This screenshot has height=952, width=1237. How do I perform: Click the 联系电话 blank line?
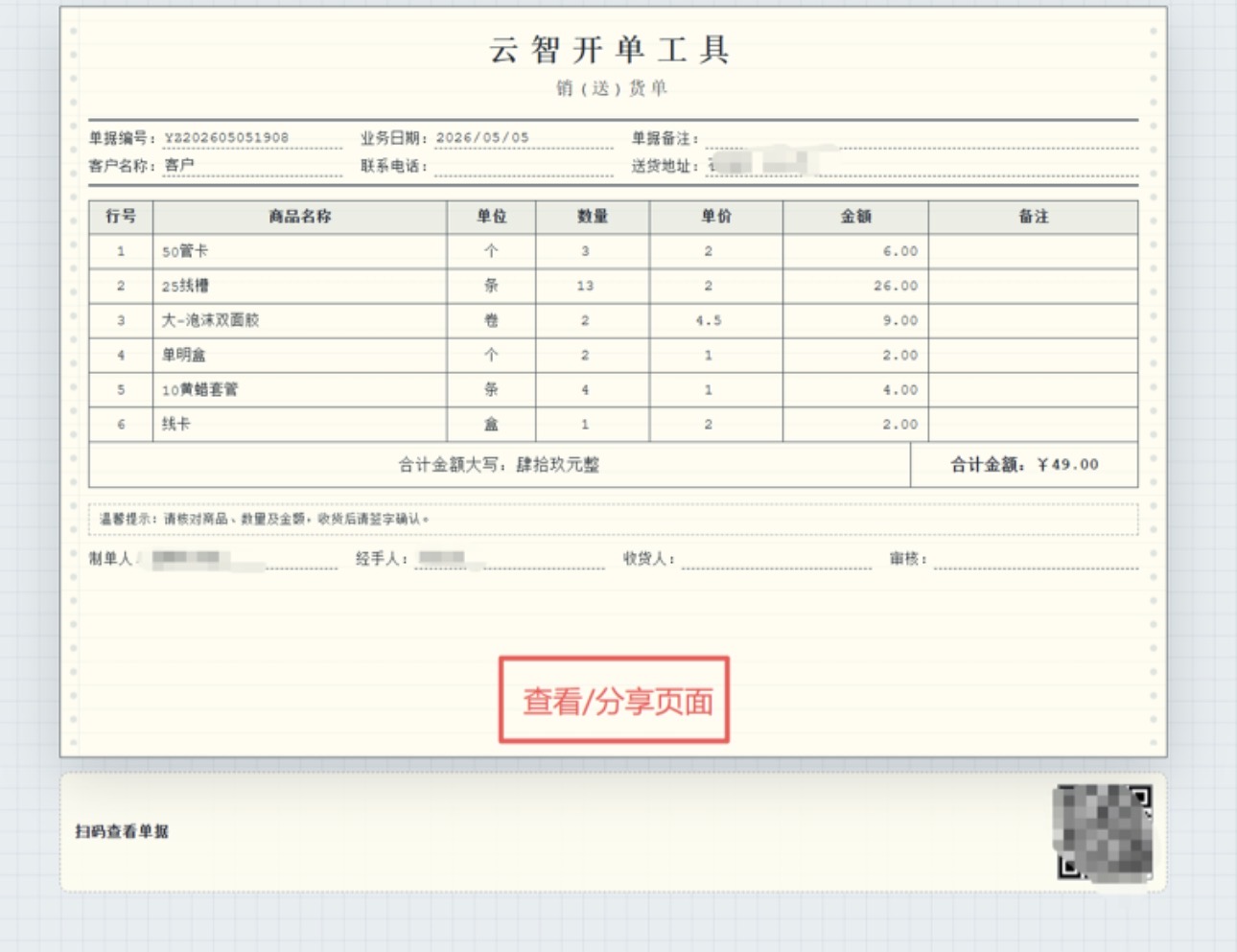[524, 167]
